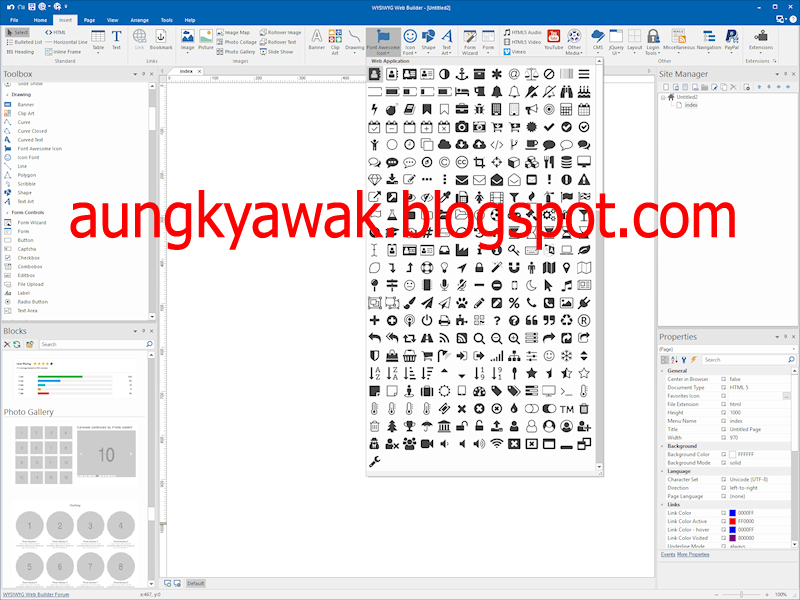
Task: Insert a PayPal button
Action: click(x=732, y=40)
